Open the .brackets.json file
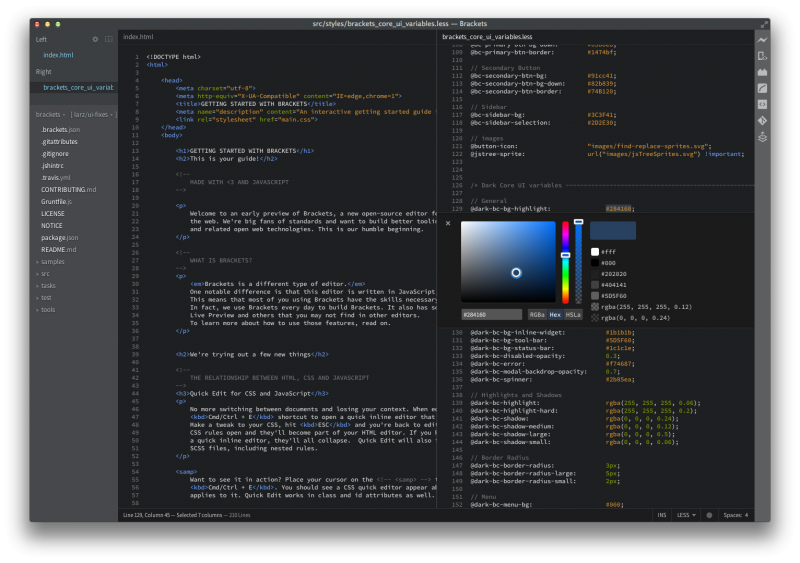Viewport: 800px width, 563px height. [x=60, y=130]
